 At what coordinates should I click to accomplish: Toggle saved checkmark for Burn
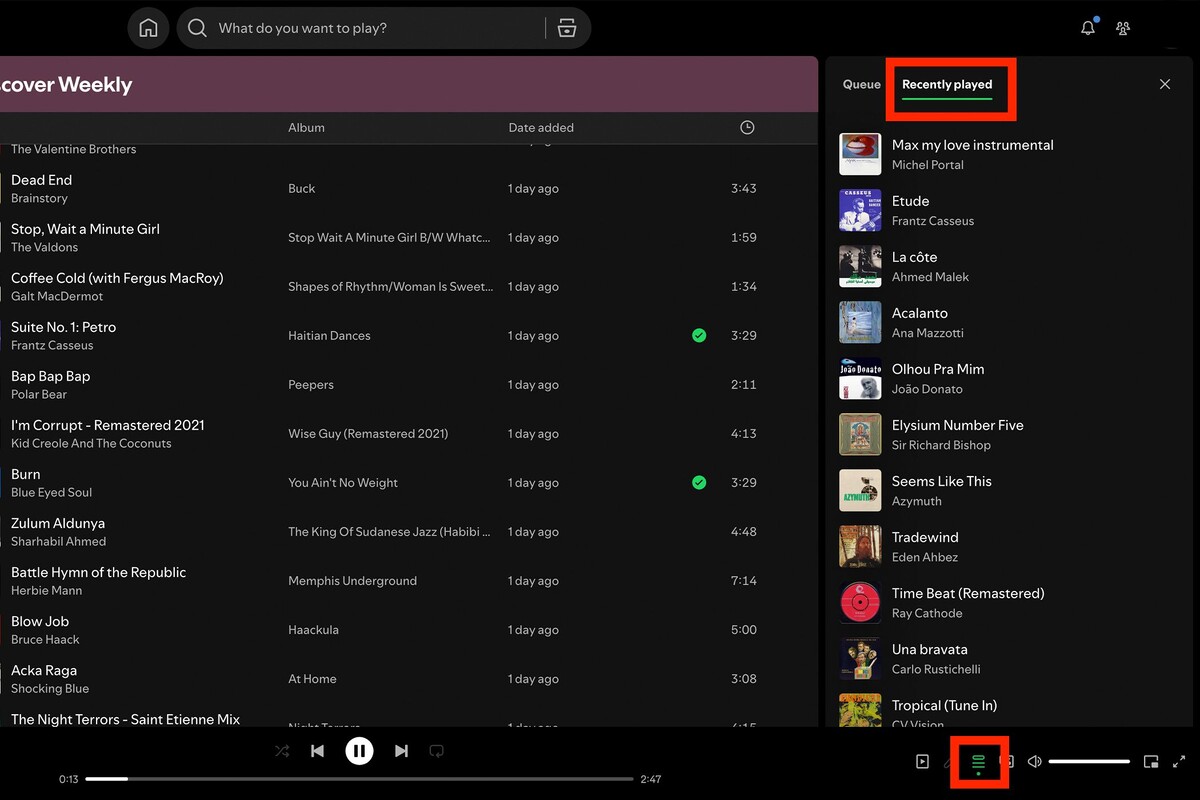point(699,483)
